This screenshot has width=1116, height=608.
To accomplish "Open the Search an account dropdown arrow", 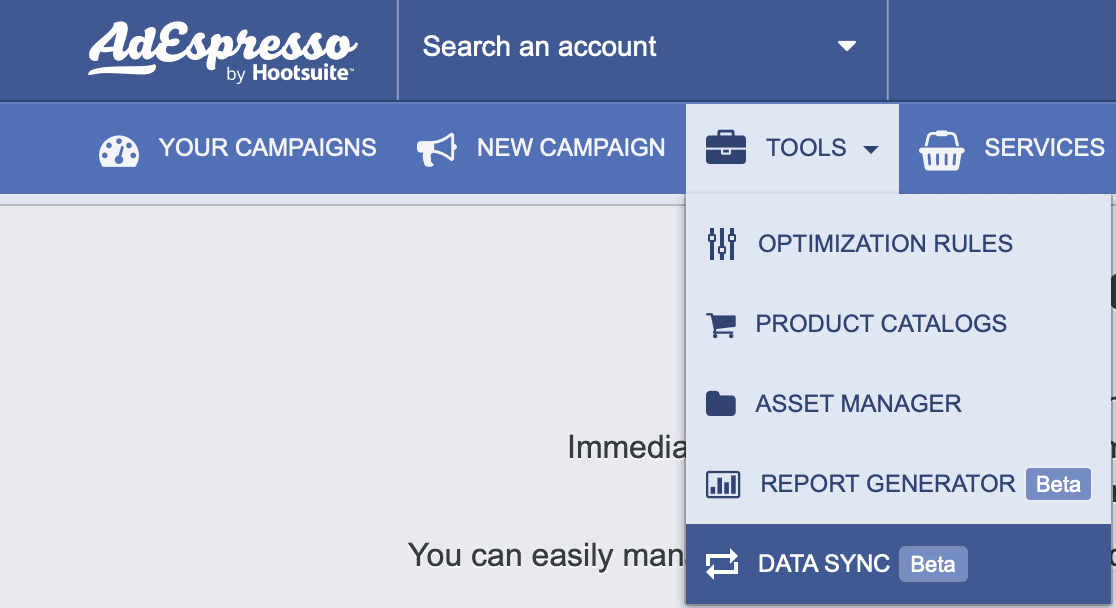I will pyautogui.click(x=846, y=46).
